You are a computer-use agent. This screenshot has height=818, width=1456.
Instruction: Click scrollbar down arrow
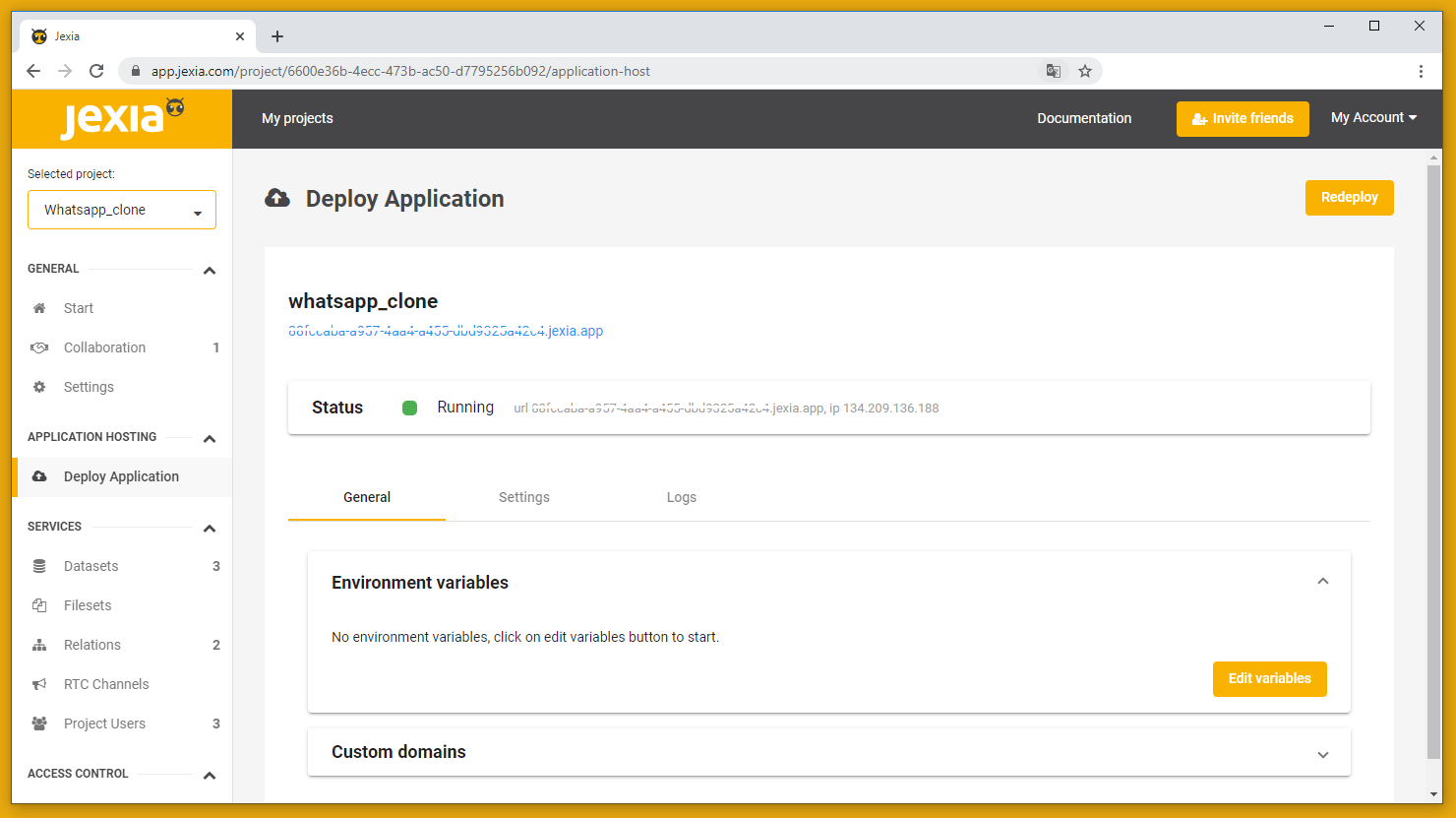1434,794
